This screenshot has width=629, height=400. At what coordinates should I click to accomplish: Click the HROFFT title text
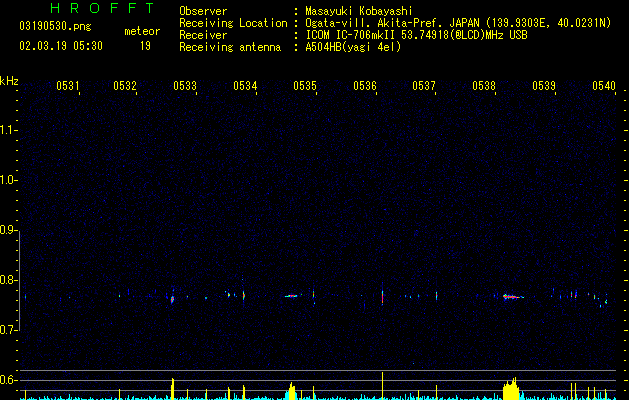point(103,8)
